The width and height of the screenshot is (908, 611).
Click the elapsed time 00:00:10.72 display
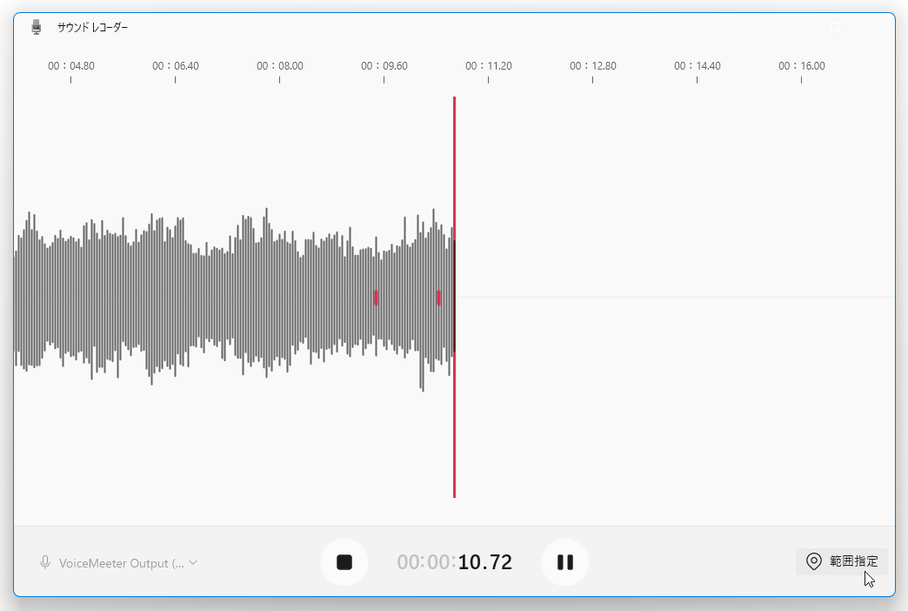point(455,562)
